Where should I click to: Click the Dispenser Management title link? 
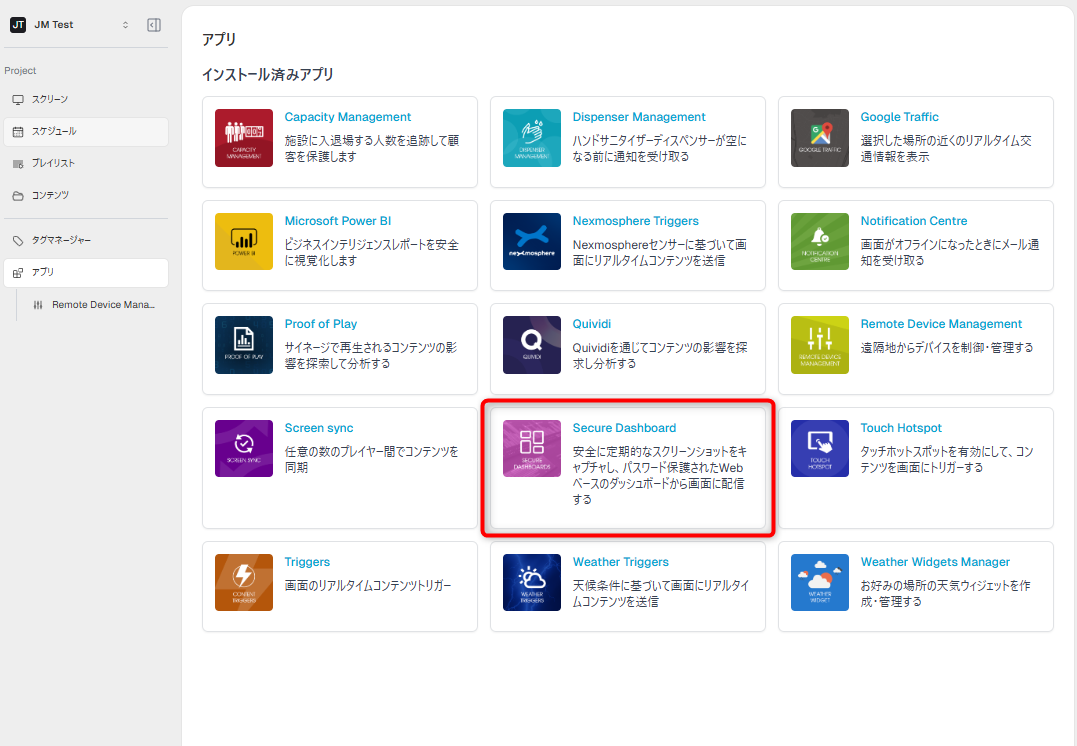pos(639,117)
